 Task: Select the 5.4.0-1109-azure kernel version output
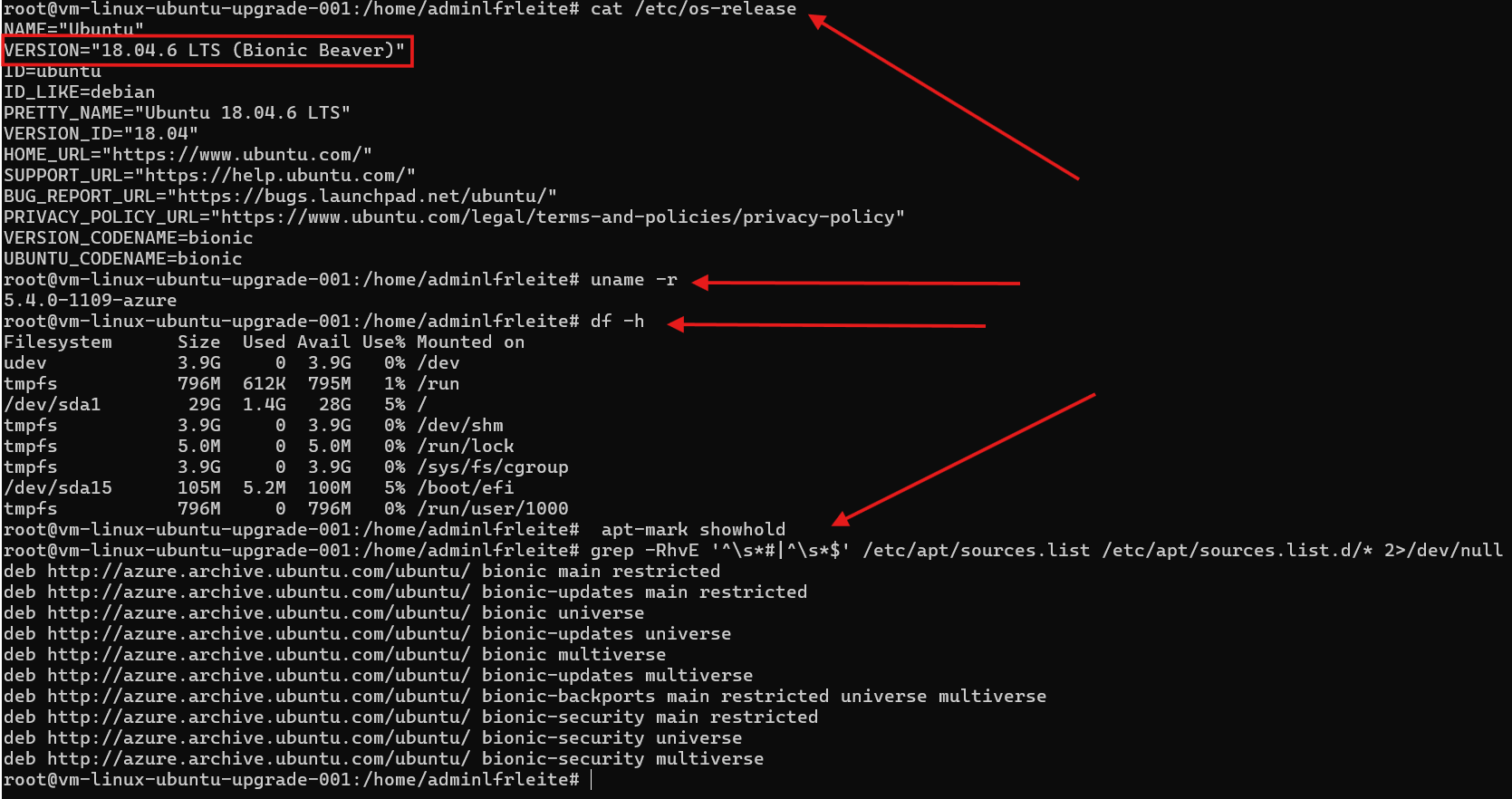pos(91,301)
